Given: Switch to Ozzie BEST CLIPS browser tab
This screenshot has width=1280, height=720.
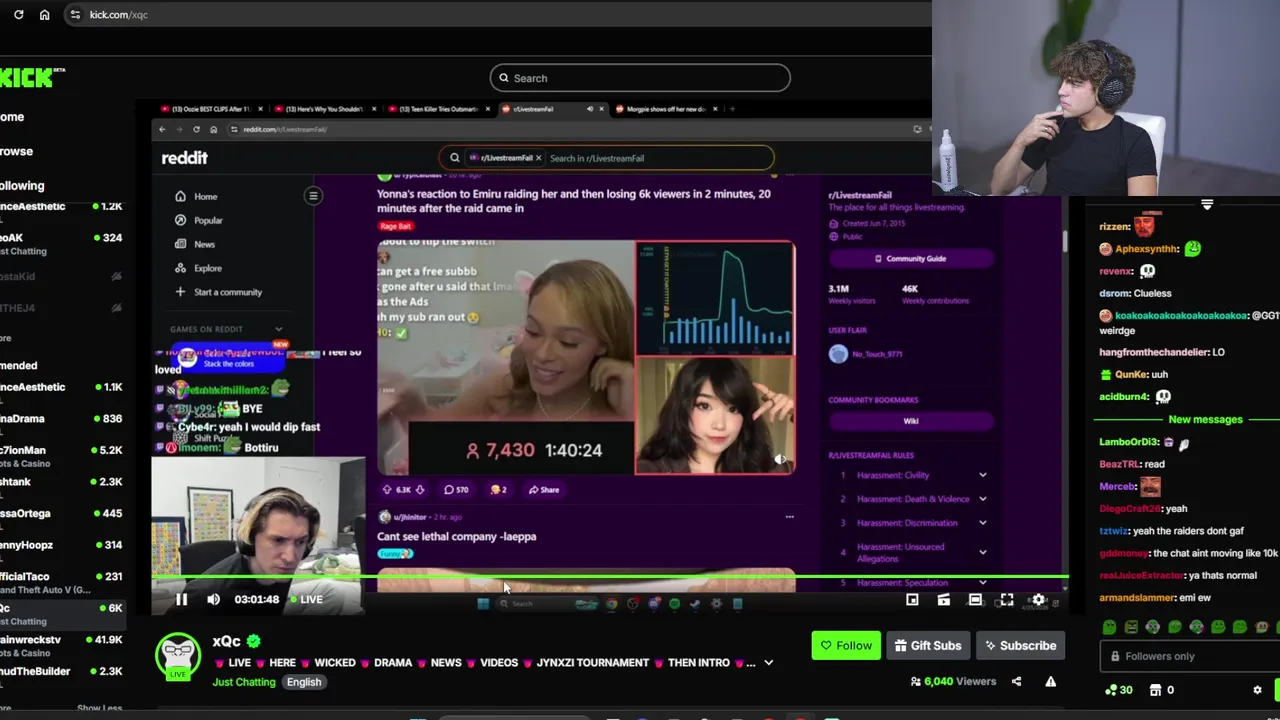Looking at the screenshot, I should point(210,109).
